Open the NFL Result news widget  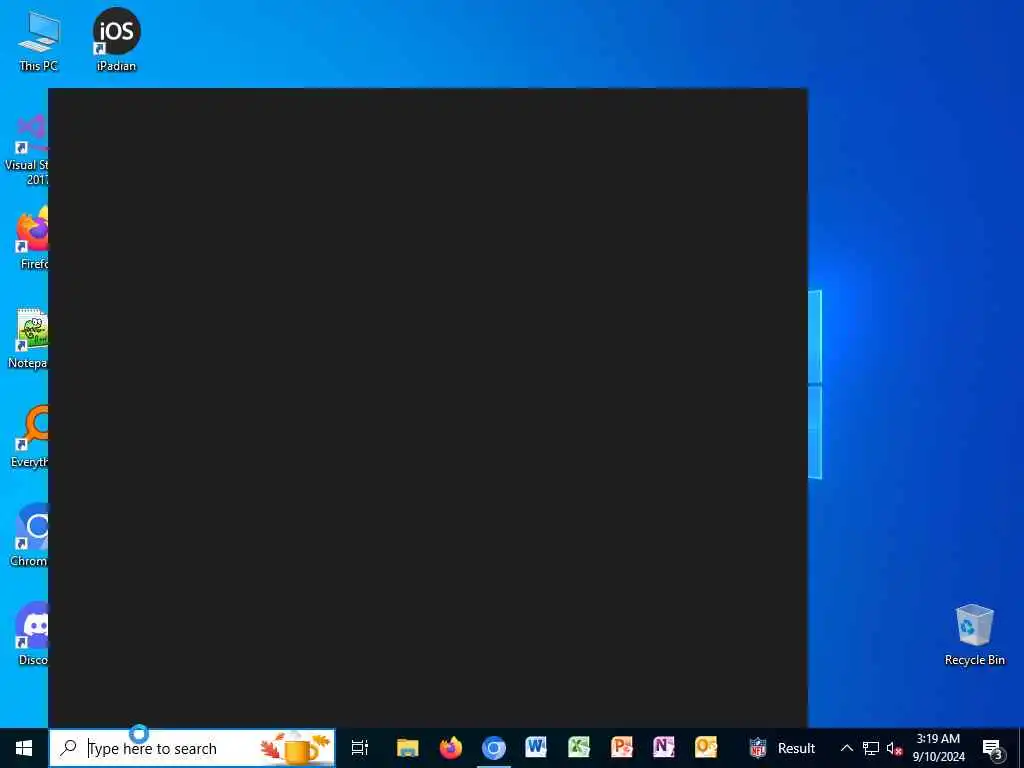point(782,748)
